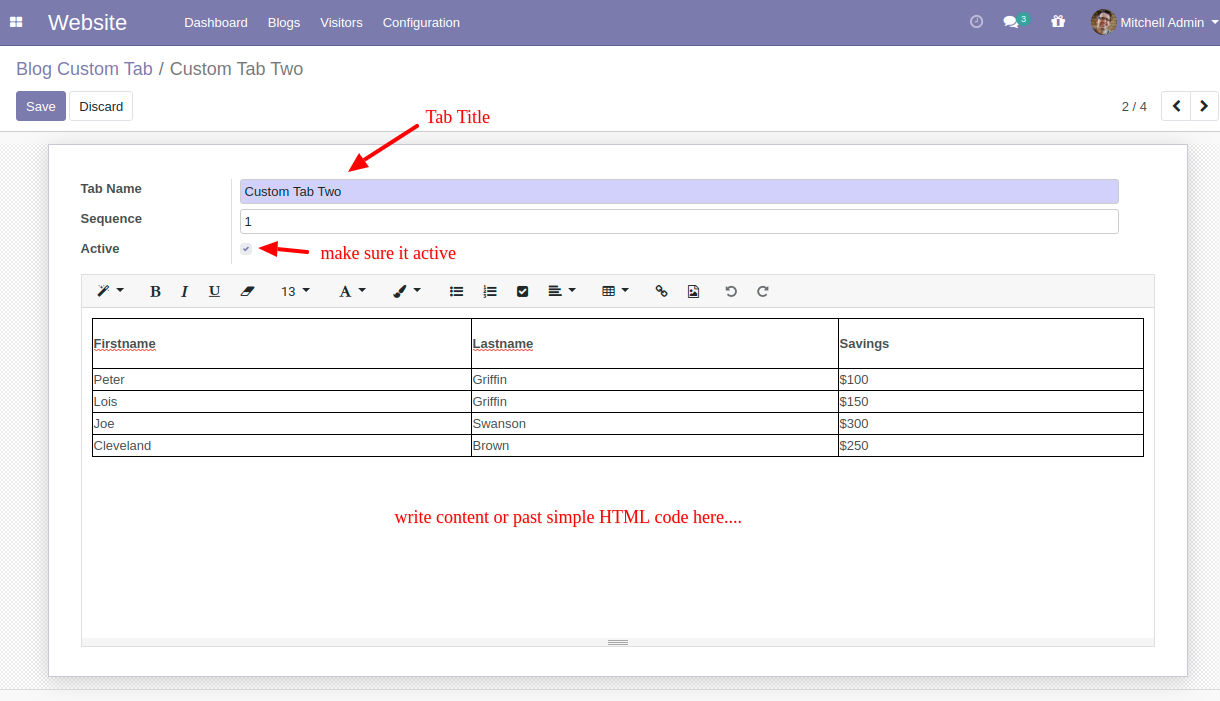The image size is (1220, 701).
Task: Click the Tab Name field label
Action: [111, 189]
